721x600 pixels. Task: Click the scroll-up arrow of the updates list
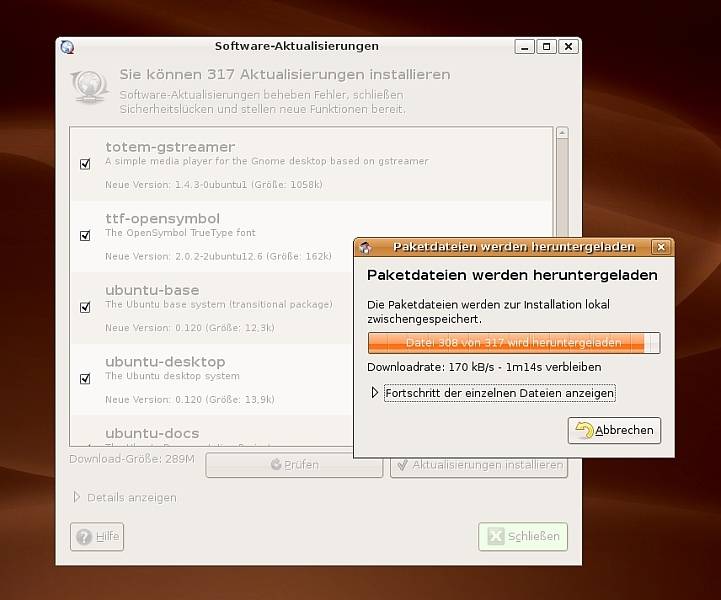coord(562,133)
